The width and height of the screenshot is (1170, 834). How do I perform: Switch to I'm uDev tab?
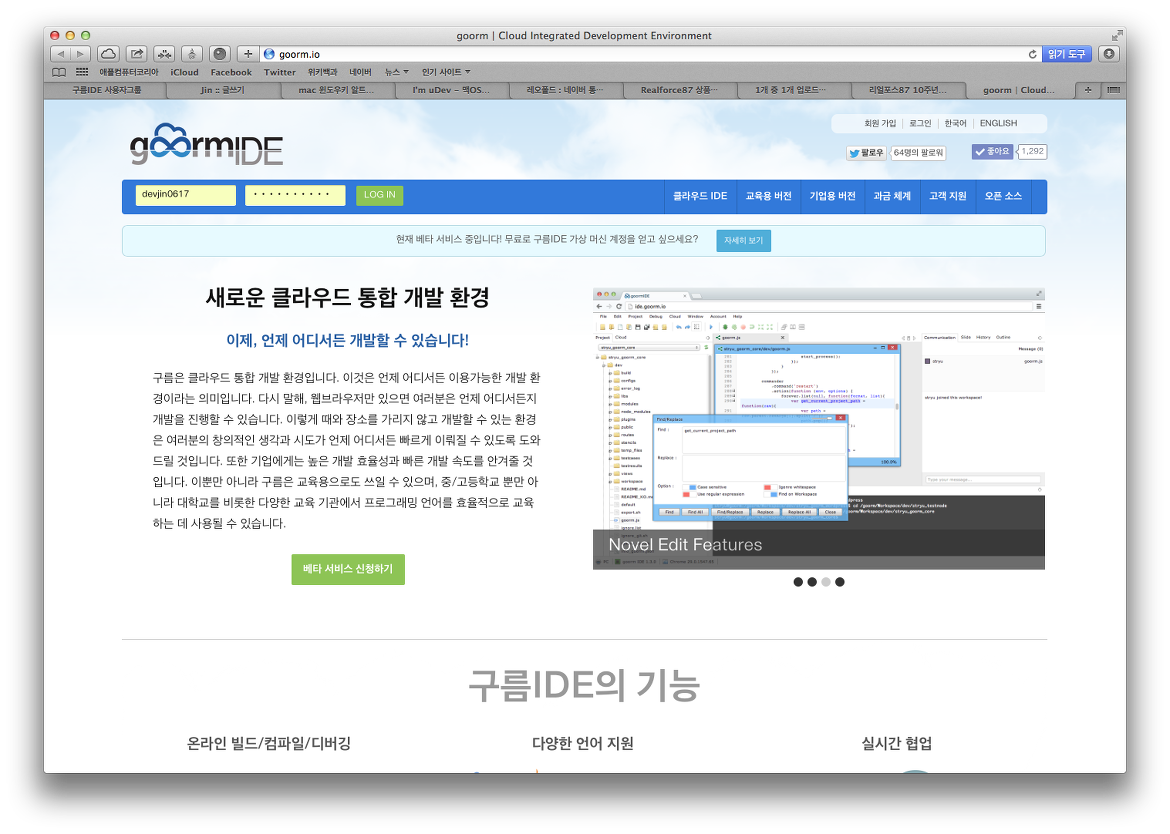[x=451, y=90]
